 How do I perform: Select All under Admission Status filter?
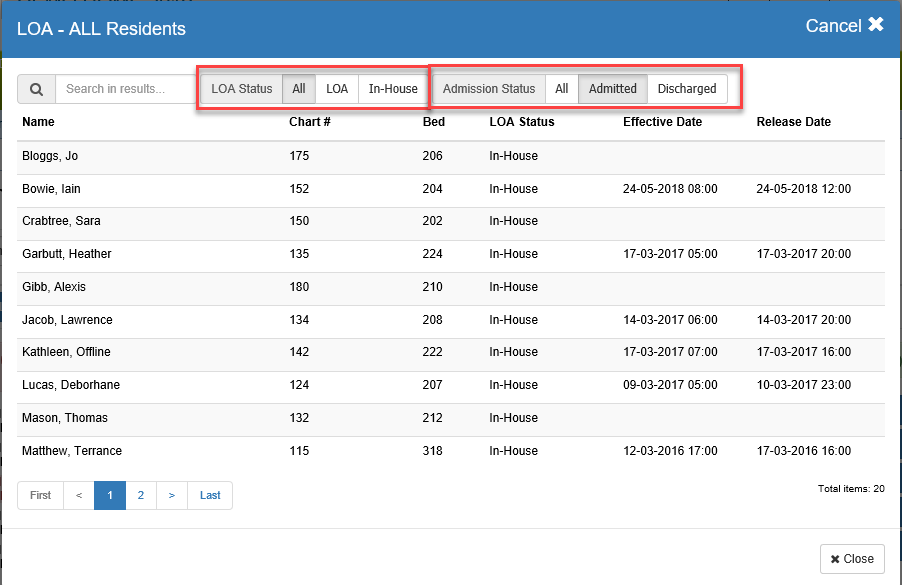[x=562, y=89]
